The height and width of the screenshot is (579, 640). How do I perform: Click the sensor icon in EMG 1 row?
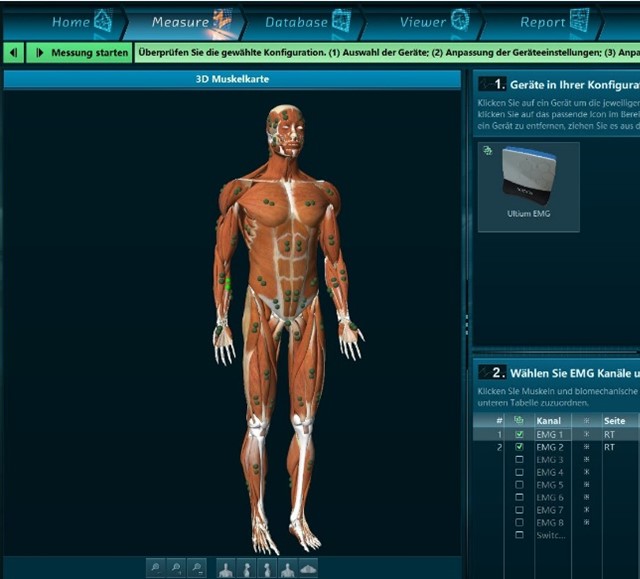coord(587,435)
